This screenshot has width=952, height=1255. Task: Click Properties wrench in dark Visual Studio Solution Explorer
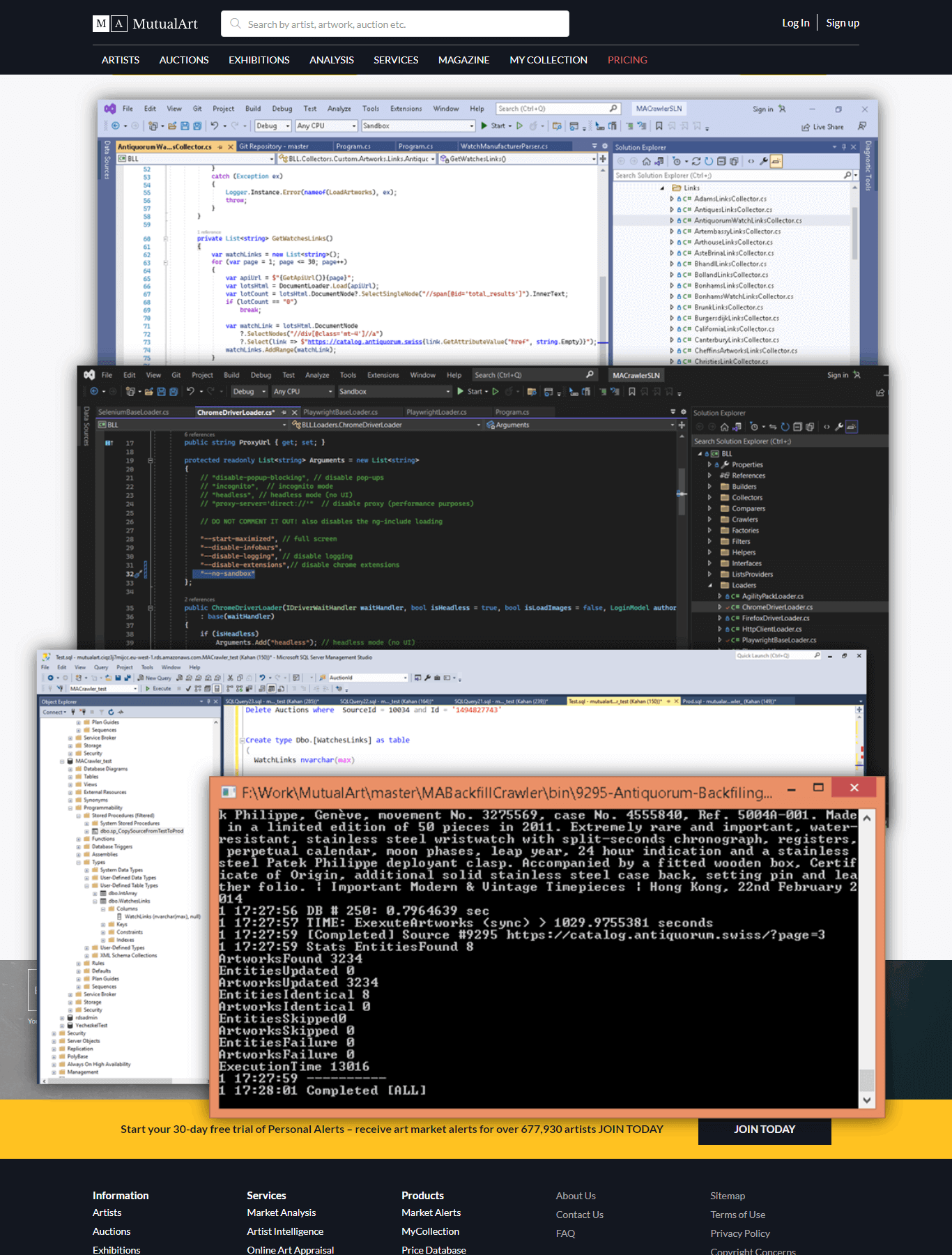coord(839,427)
